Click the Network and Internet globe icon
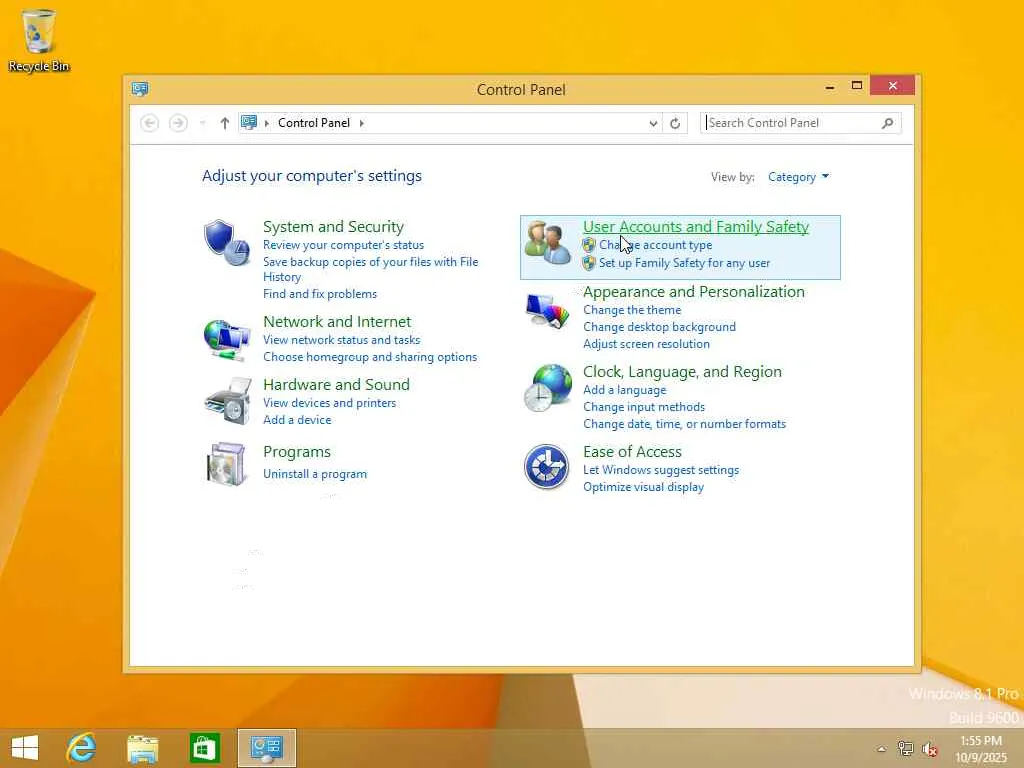The width and height of the screenshot is (1024, 768). pos(227,340)
